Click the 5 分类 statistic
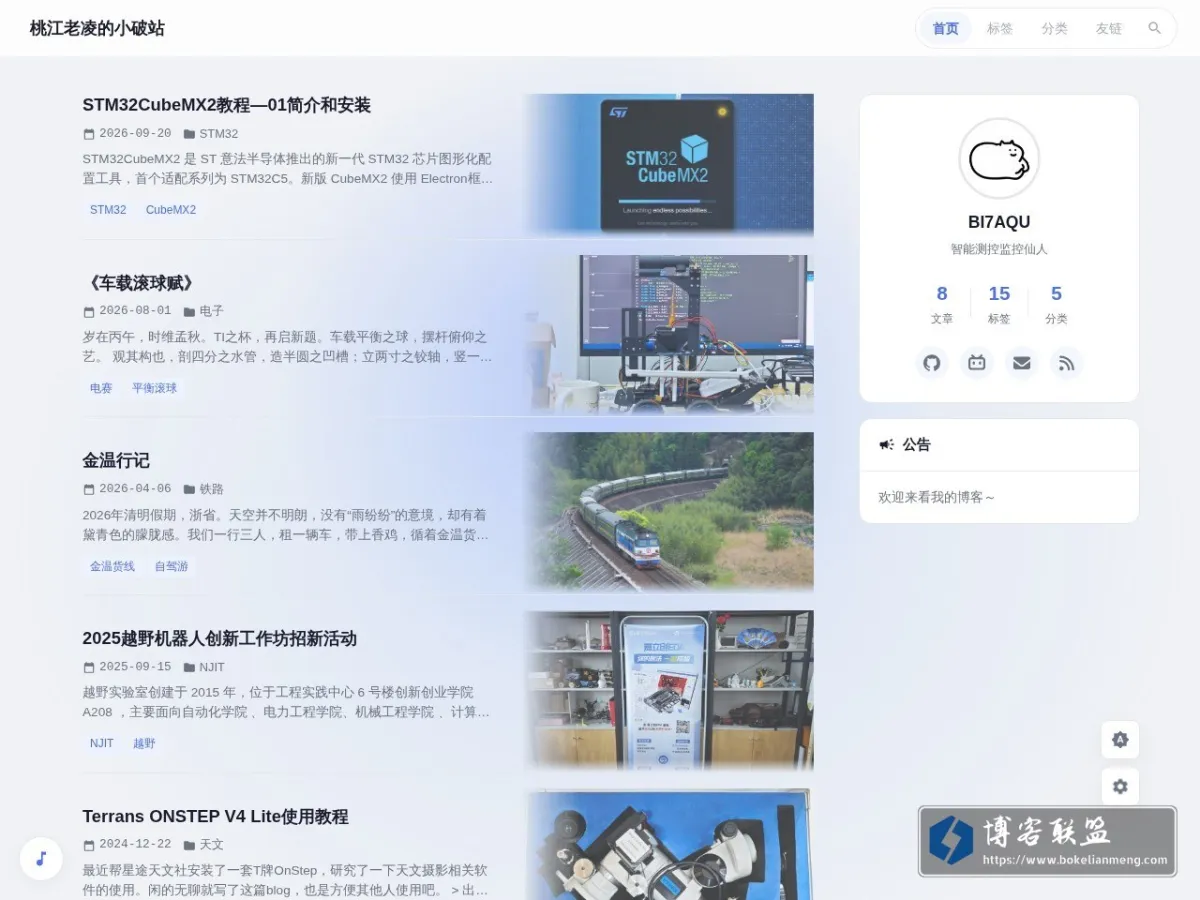1200x900 pixels. pos(1056,305)
